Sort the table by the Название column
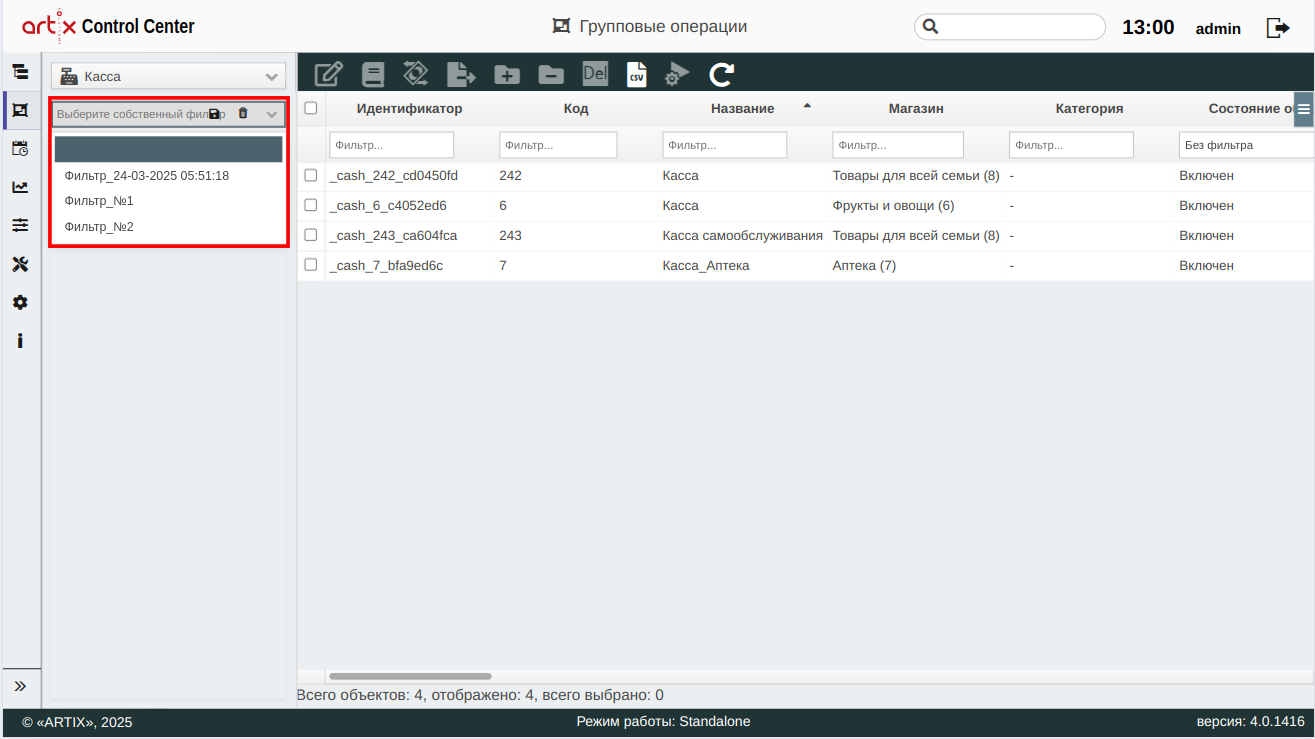Viewport: 1315px width, 739px height. tap(742, 108)
